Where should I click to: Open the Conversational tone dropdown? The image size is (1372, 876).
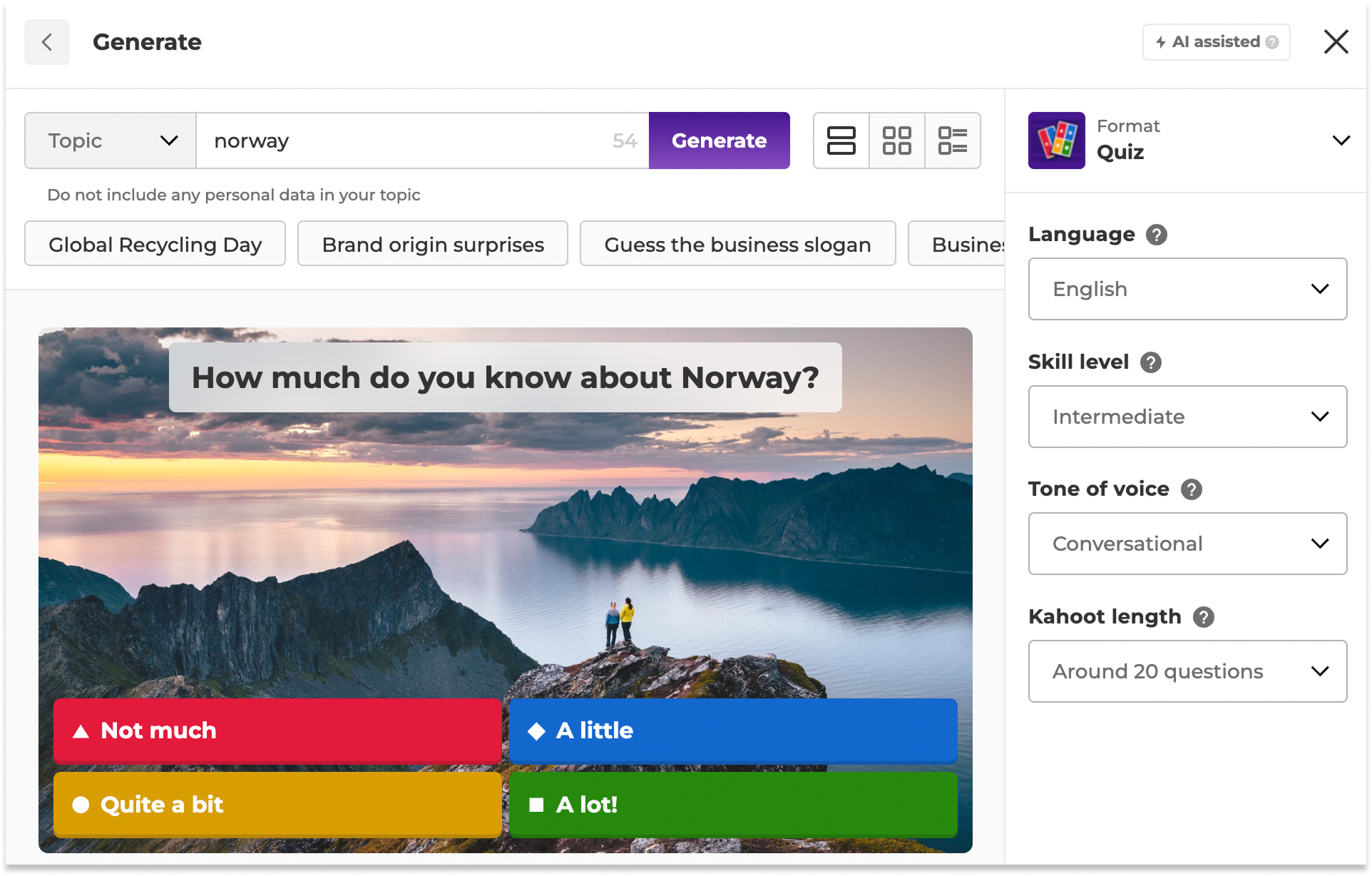click(x=1186, y=544)
